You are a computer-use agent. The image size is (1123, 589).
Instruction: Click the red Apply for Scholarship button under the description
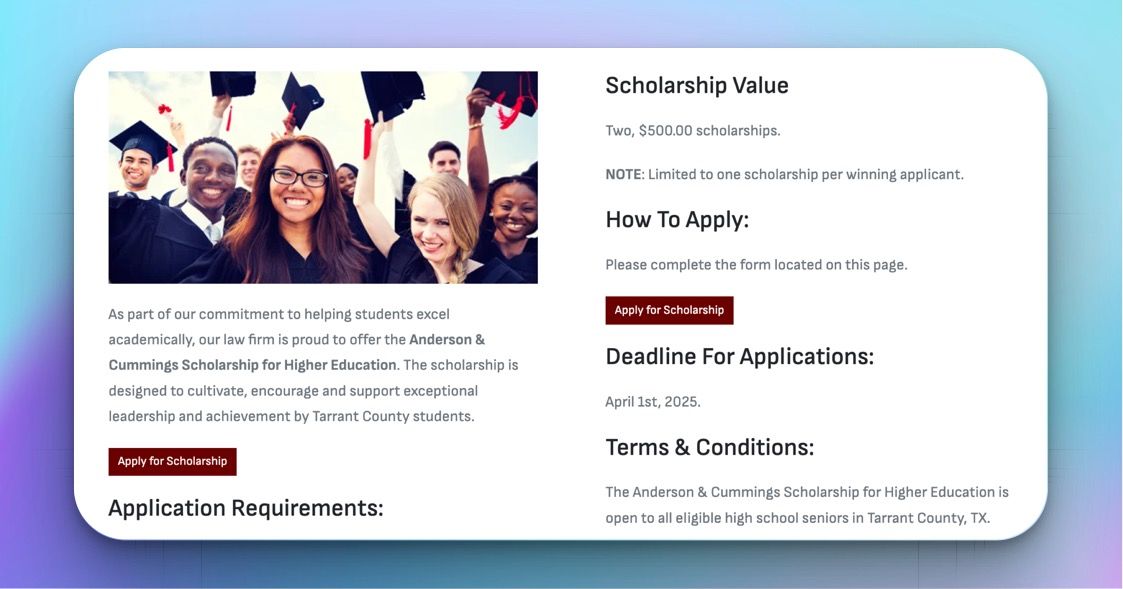click(172, 461)
